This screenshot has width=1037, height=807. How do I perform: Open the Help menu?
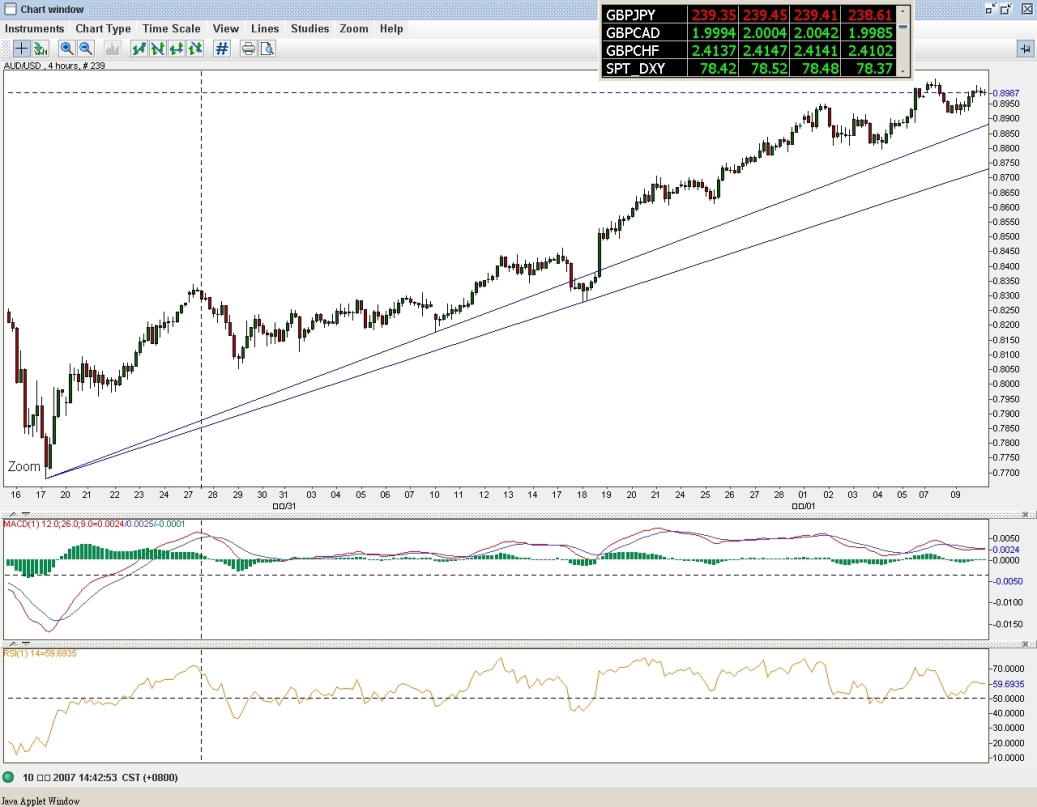(x=391, y=28)
